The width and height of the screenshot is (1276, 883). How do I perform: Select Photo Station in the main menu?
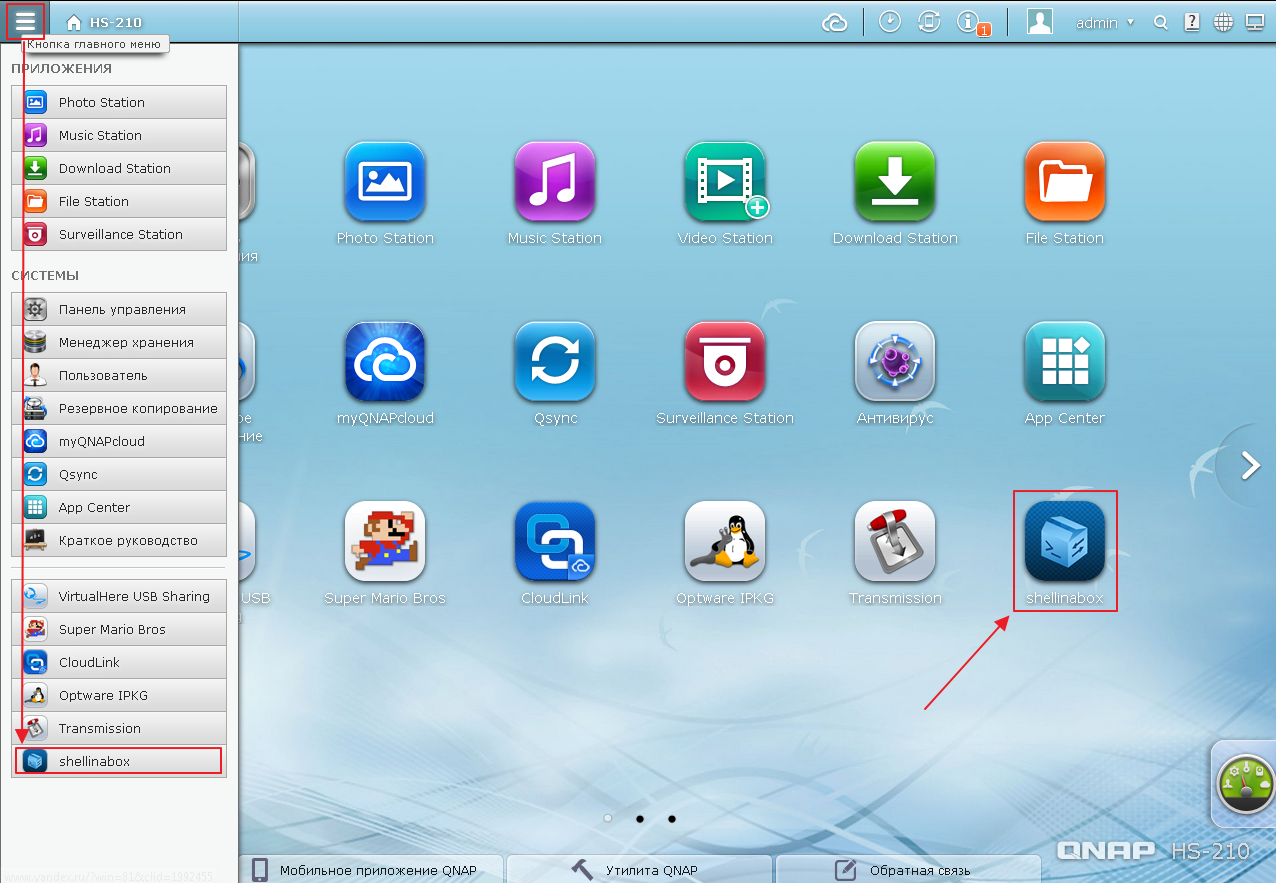119,102
